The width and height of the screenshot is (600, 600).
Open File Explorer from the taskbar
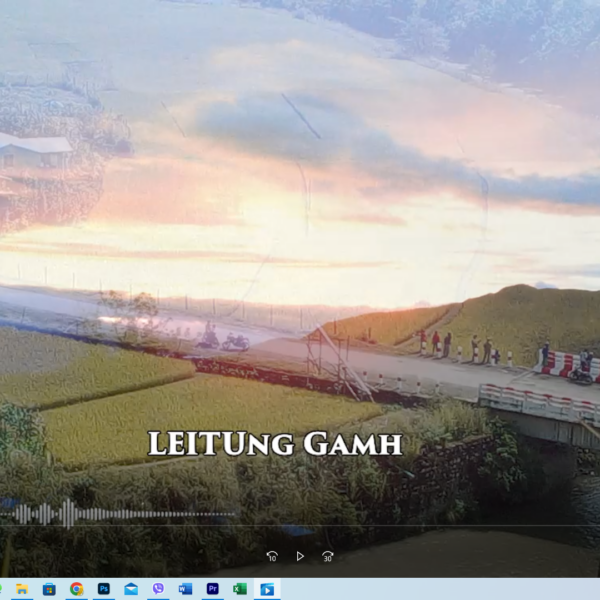pyautogui.click(x=22, y=589)
